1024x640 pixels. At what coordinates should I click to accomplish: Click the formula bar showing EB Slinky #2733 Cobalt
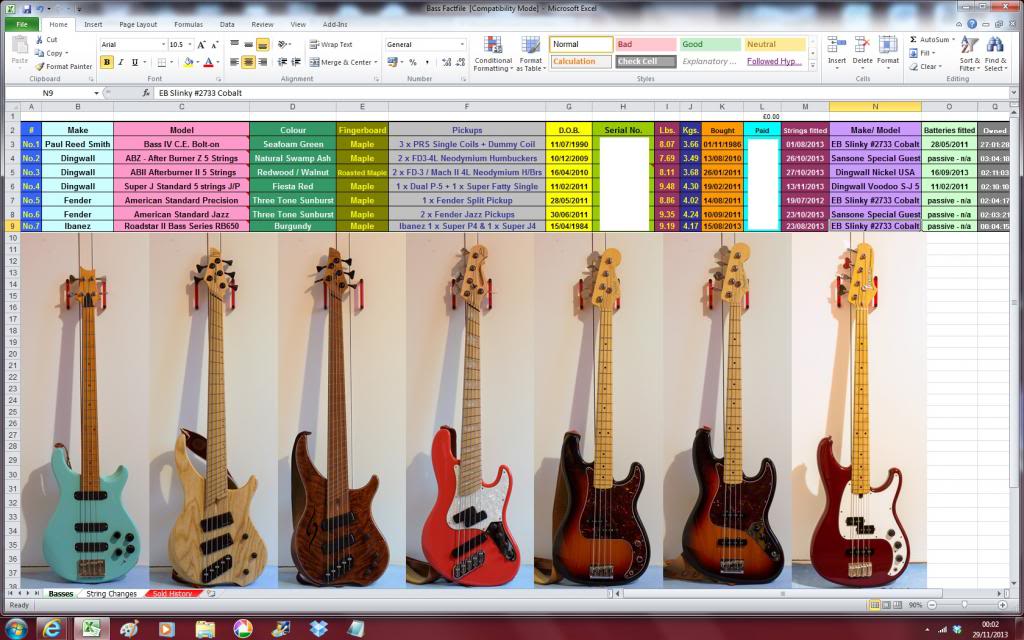pyautogui.click(x=581, y=93)
